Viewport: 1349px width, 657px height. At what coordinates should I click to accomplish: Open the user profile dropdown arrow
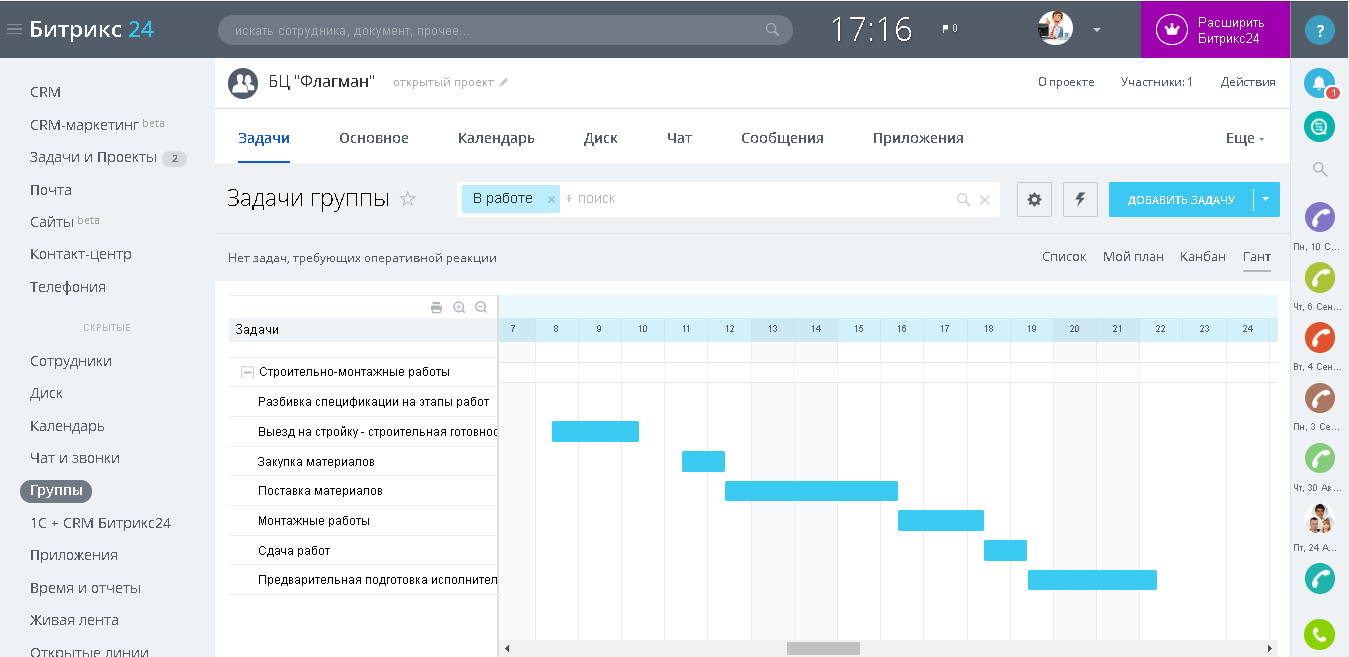click(1097, 29)
